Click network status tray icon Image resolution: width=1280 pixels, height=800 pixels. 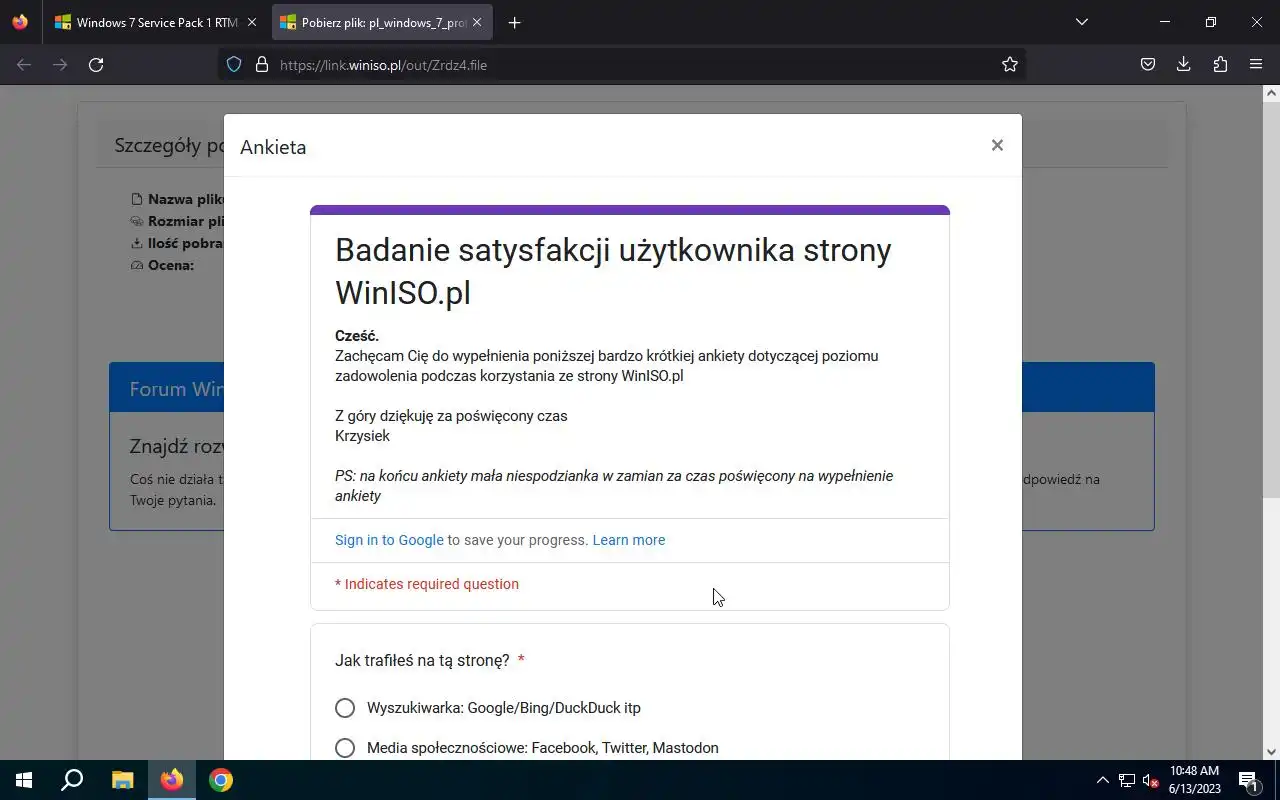click(1127, 780)
